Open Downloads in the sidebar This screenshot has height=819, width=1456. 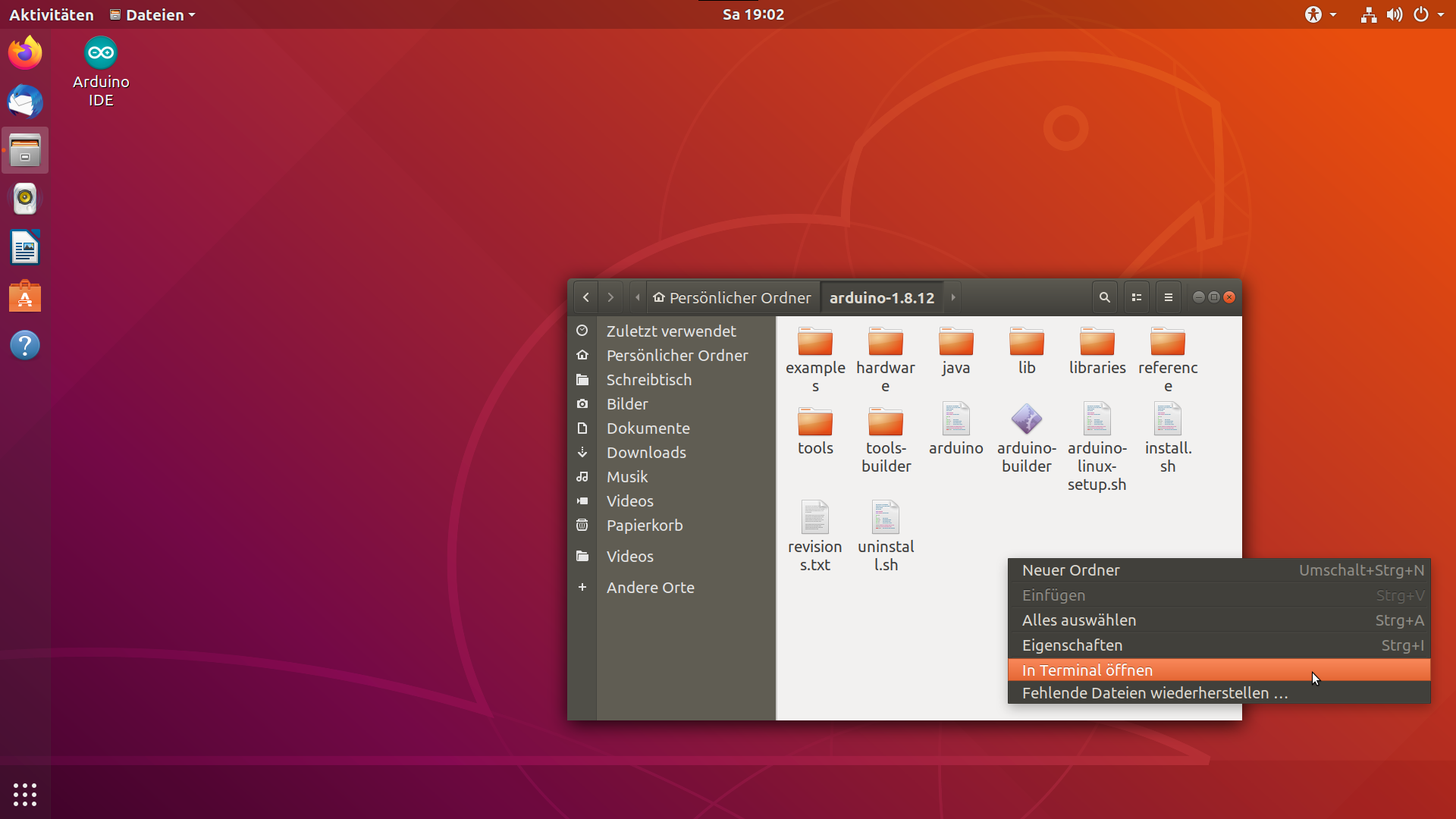(672, 453)
